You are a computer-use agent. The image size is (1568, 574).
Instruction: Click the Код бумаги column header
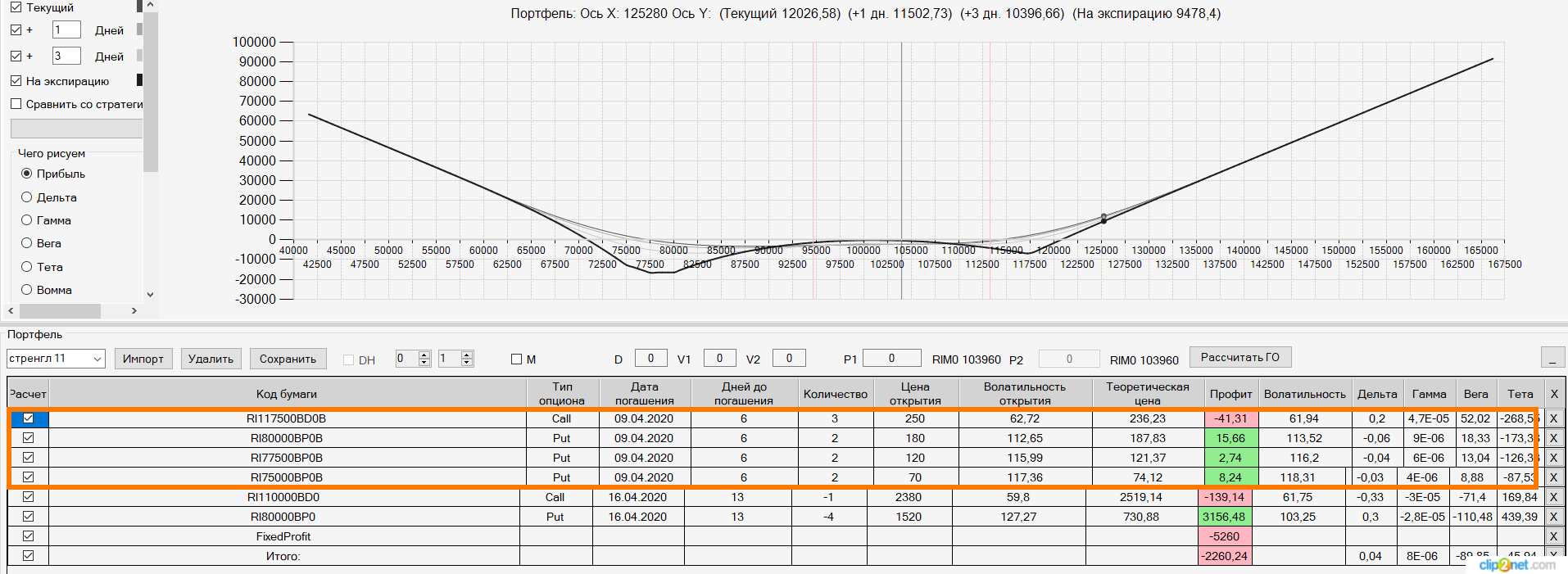pos(286,394)
